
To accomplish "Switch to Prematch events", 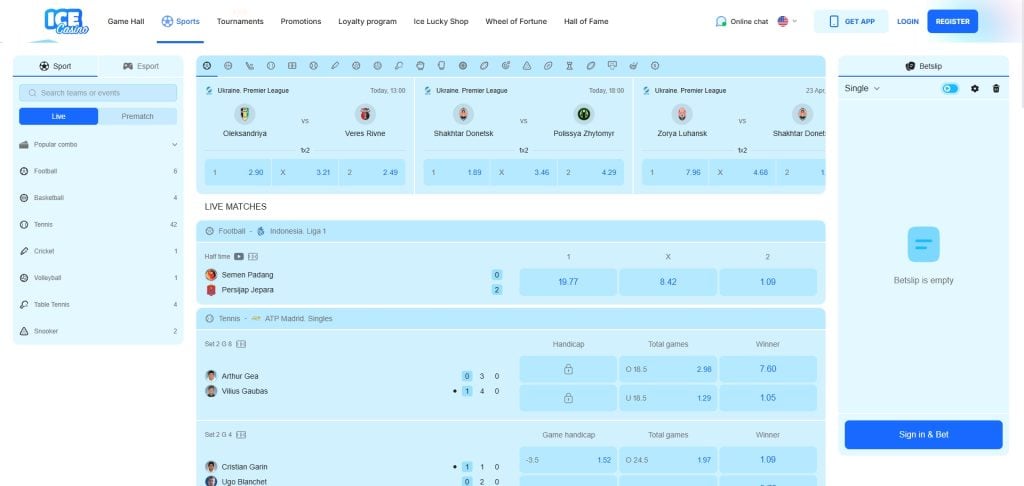I will point(138,116).
